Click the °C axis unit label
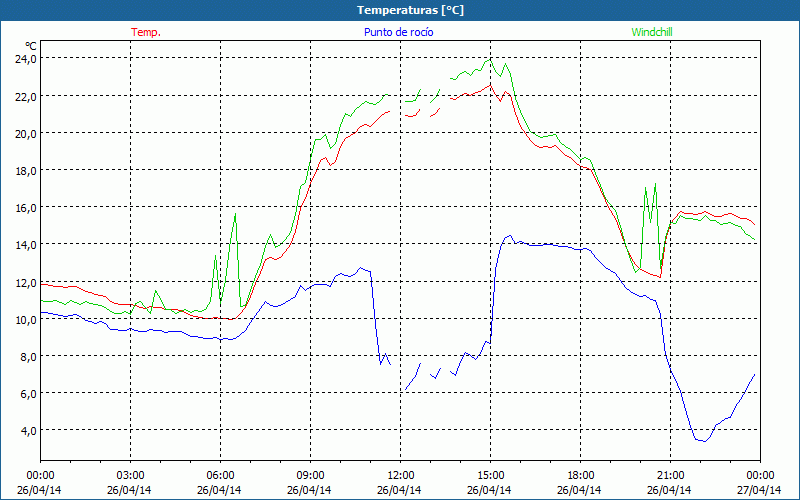Image resolution: width=800 pixels, height=500 pixels. coord(31,46)
